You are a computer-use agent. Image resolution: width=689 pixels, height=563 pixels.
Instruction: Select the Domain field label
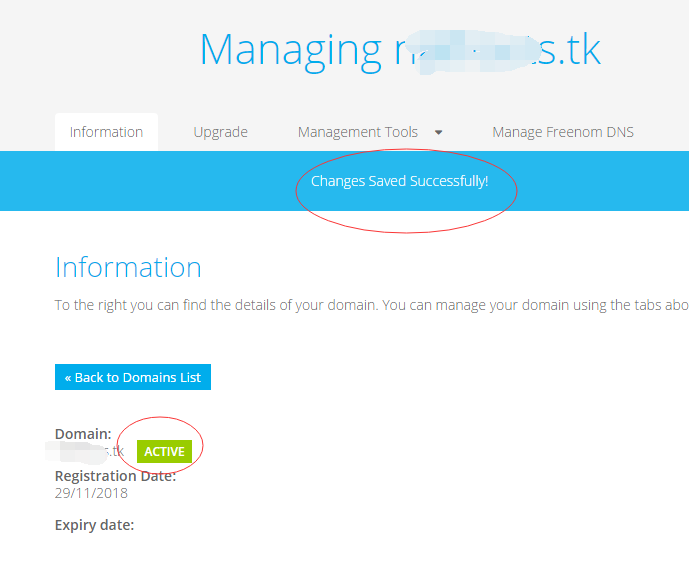pyautogui.click(x=83, y=434)
